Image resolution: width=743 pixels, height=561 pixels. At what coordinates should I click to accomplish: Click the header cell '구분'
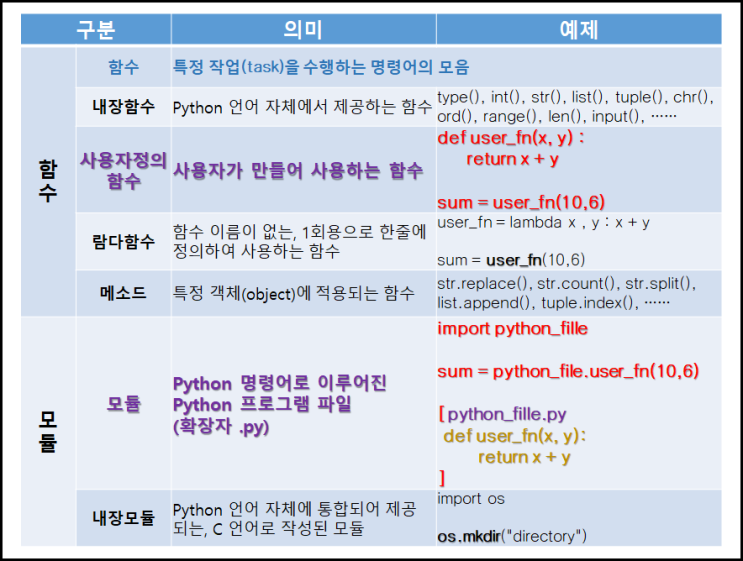(x=96, y=29)
